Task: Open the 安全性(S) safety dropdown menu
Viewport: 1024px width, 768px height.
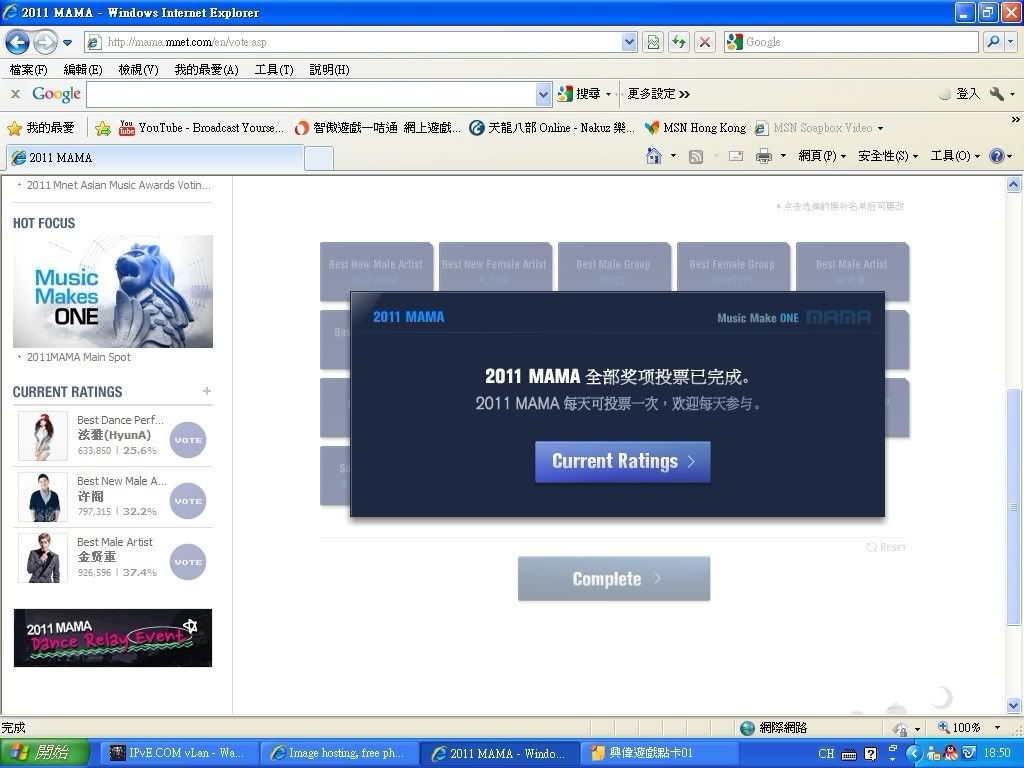Action: (x=887, y=156)
